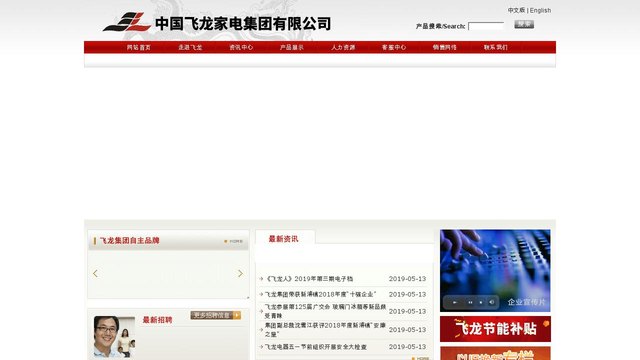Click the search submit button
Screen dimensions: 640x360
click(x=524, y=24)
